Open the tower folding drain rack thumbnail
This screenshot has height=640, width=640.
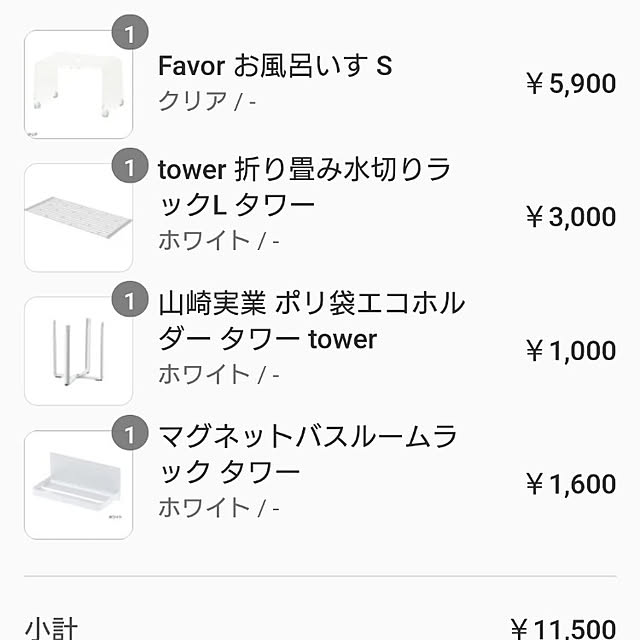coord(78,218)
